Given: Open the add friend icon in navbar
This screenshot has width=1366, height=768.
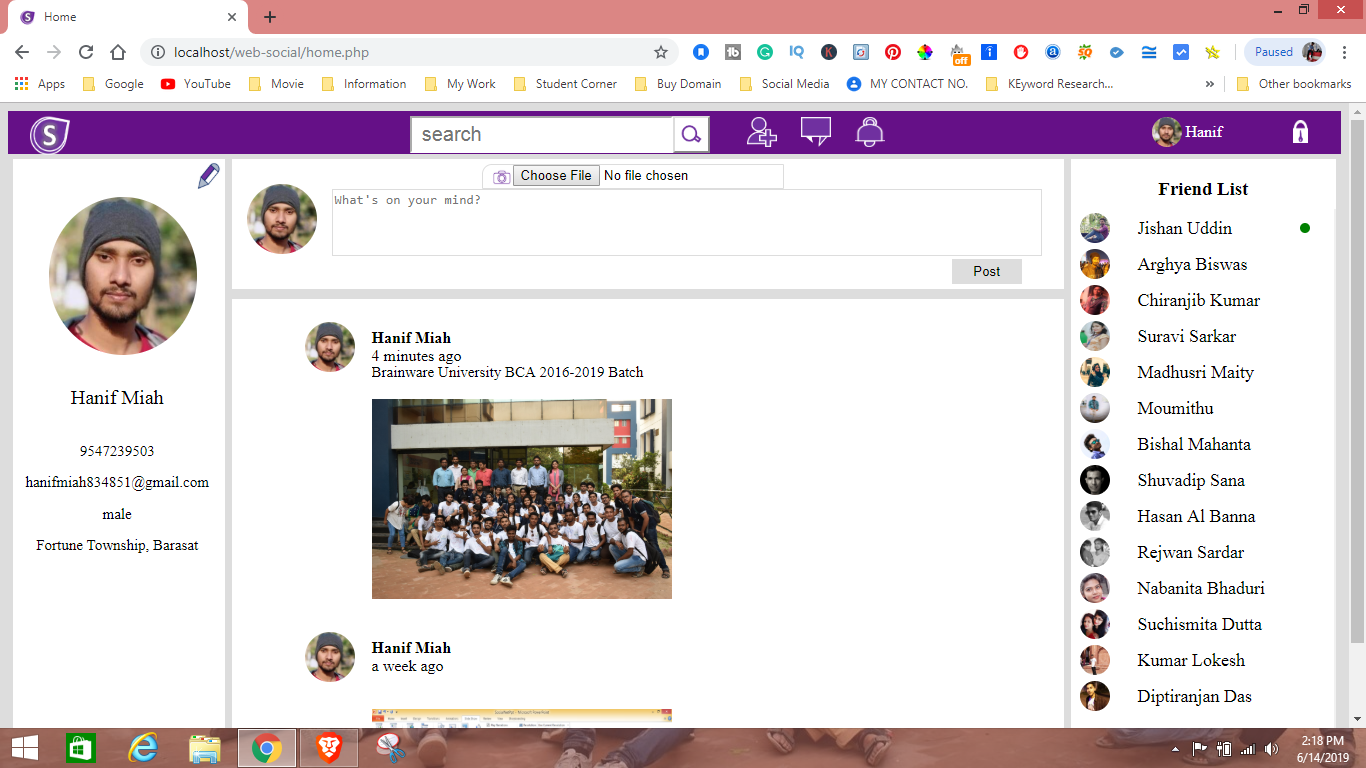Looking at the screenshot, I should click(760, 132).
